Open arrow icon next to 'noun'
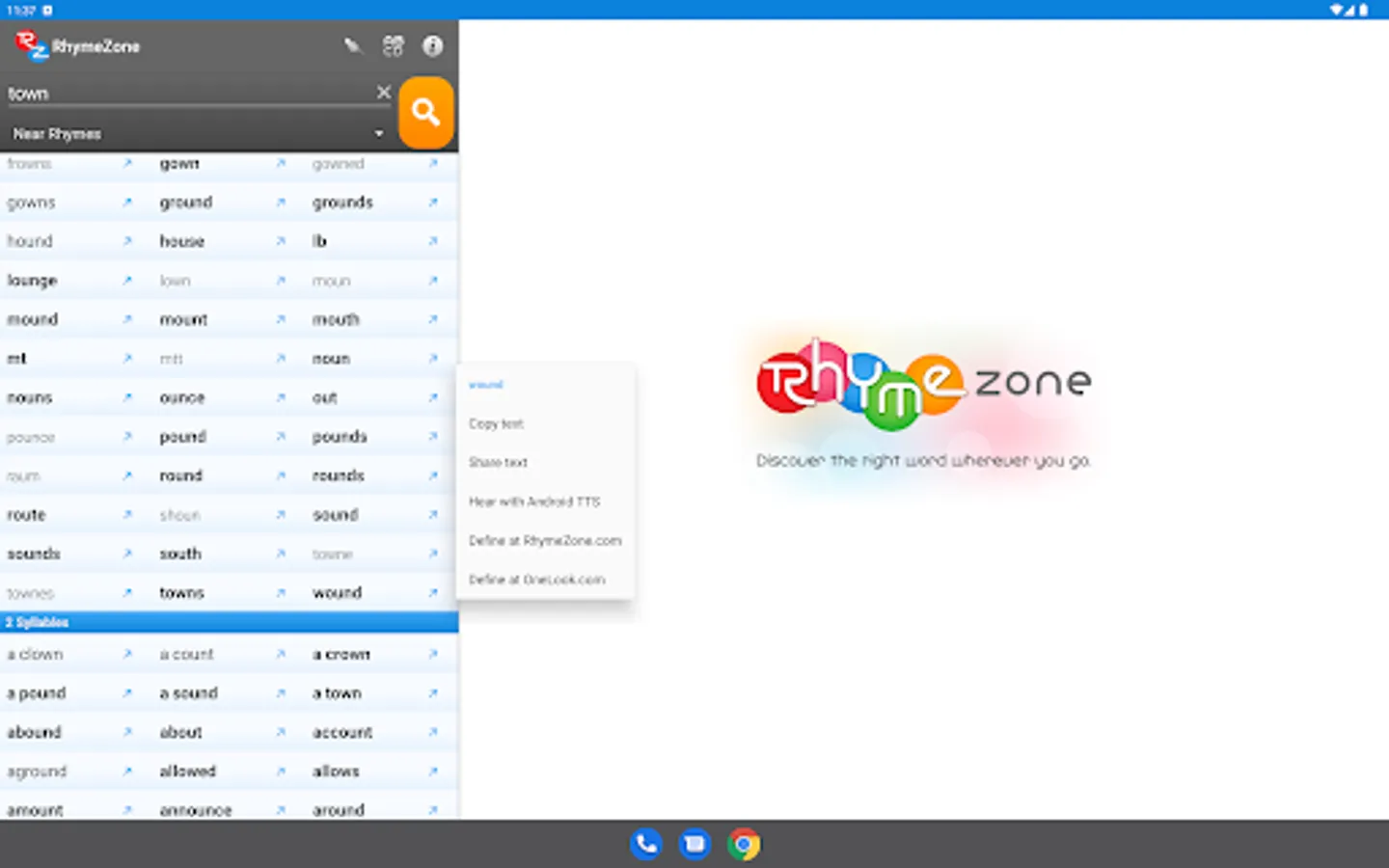Screen dimensions: 1389x868 coord(433,358)
